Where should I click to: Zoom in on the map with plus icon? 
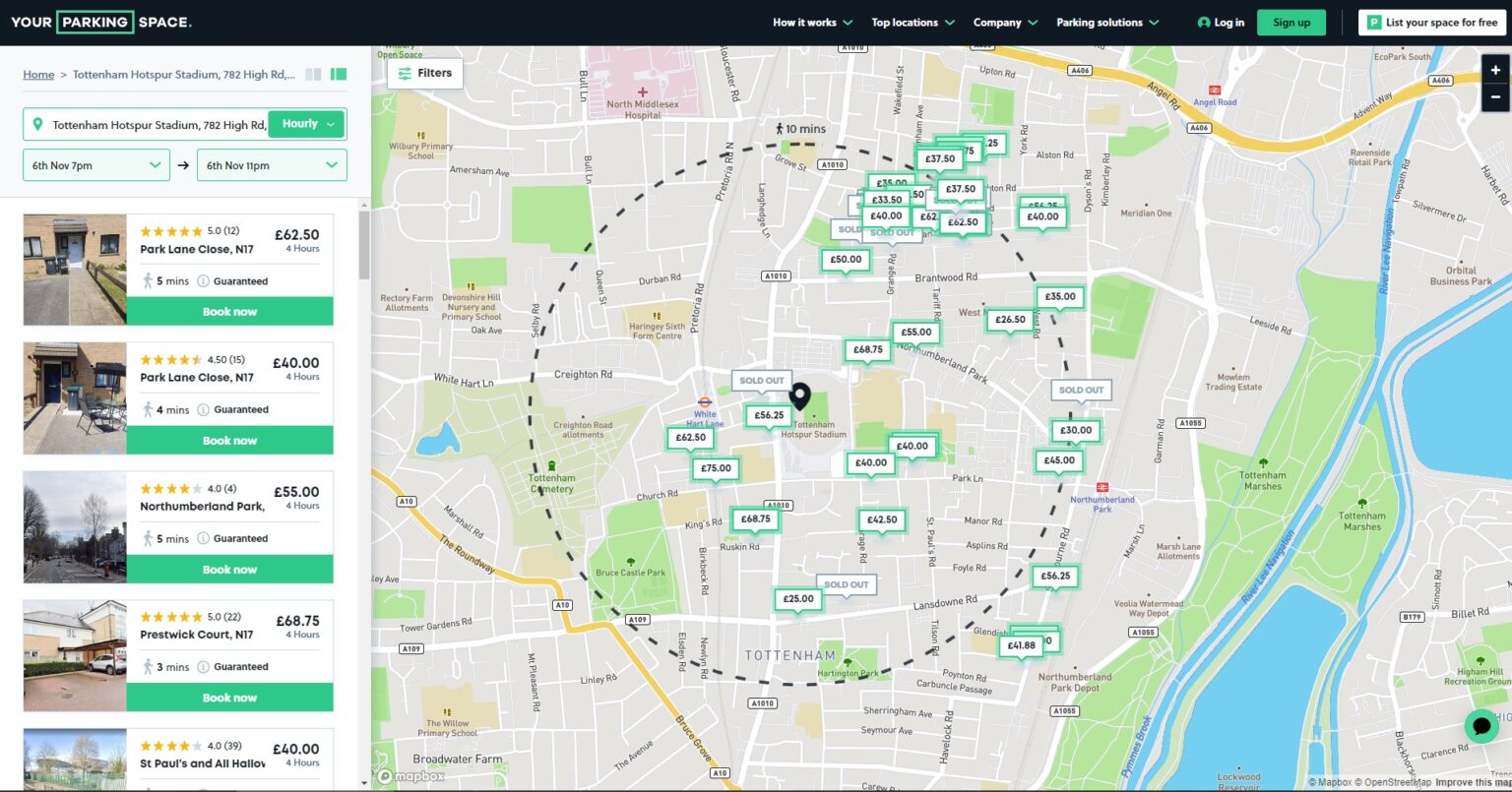pyautogui.click(x=1495, y=70)
